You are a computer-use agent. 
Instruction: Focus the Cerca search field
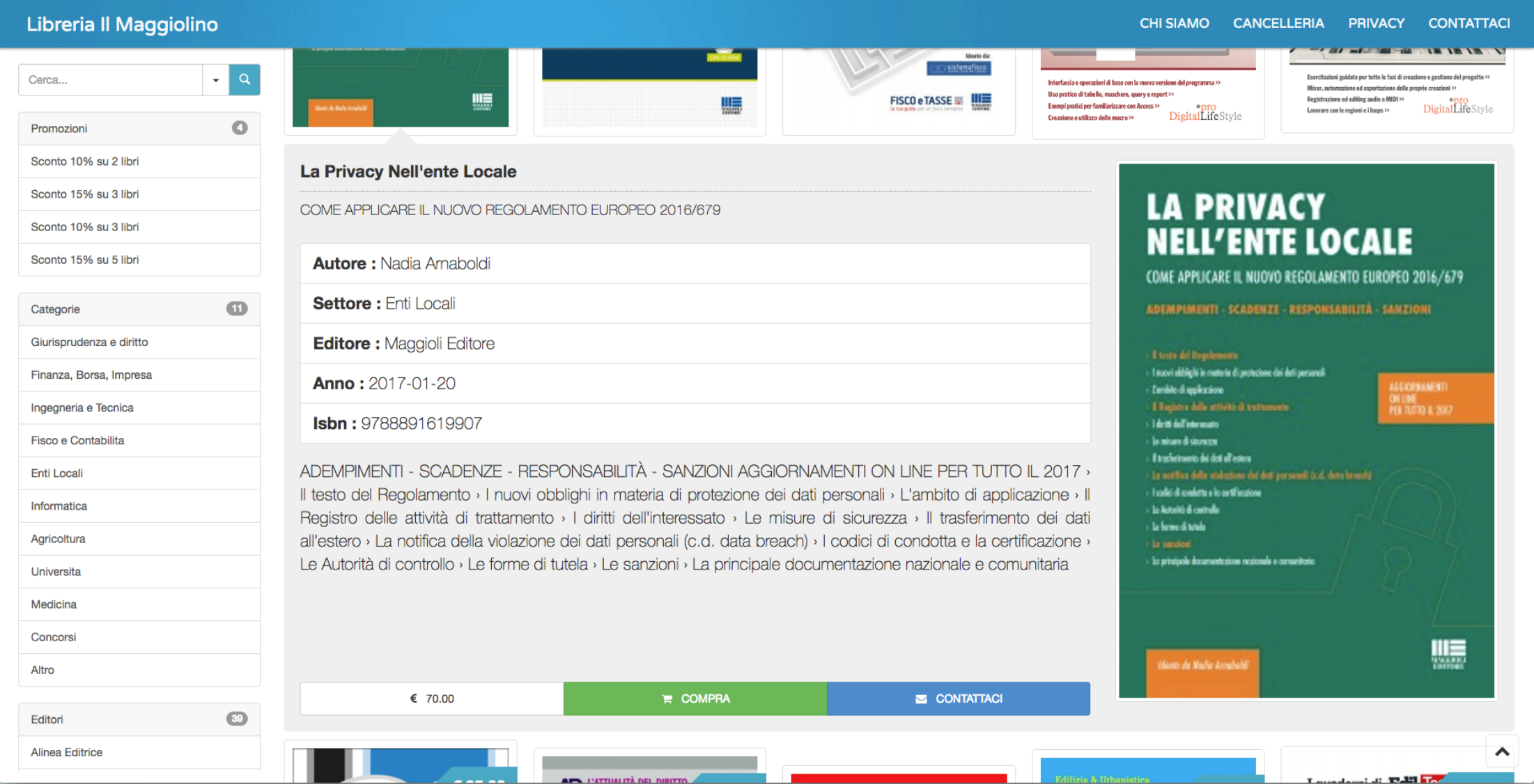111,79
